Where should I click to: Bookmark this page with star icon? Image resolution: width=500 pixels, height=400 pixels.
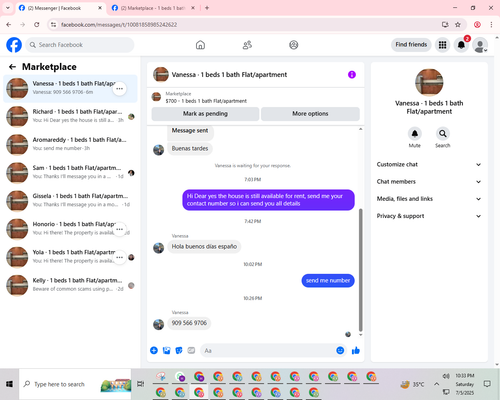tap(458, 25)
